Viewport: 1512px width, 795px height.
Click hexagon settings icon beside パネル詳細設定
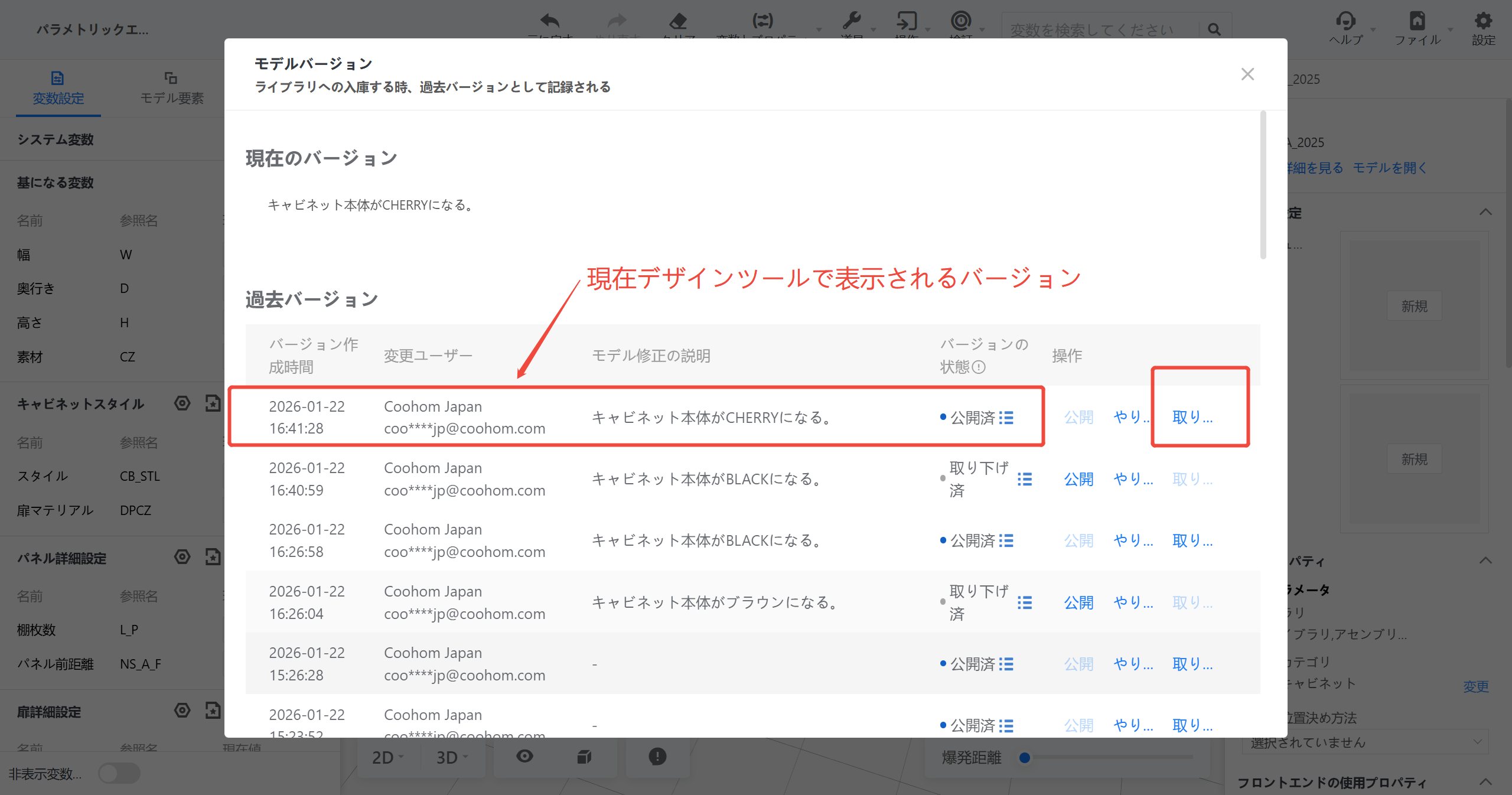[x=183, y=557]
